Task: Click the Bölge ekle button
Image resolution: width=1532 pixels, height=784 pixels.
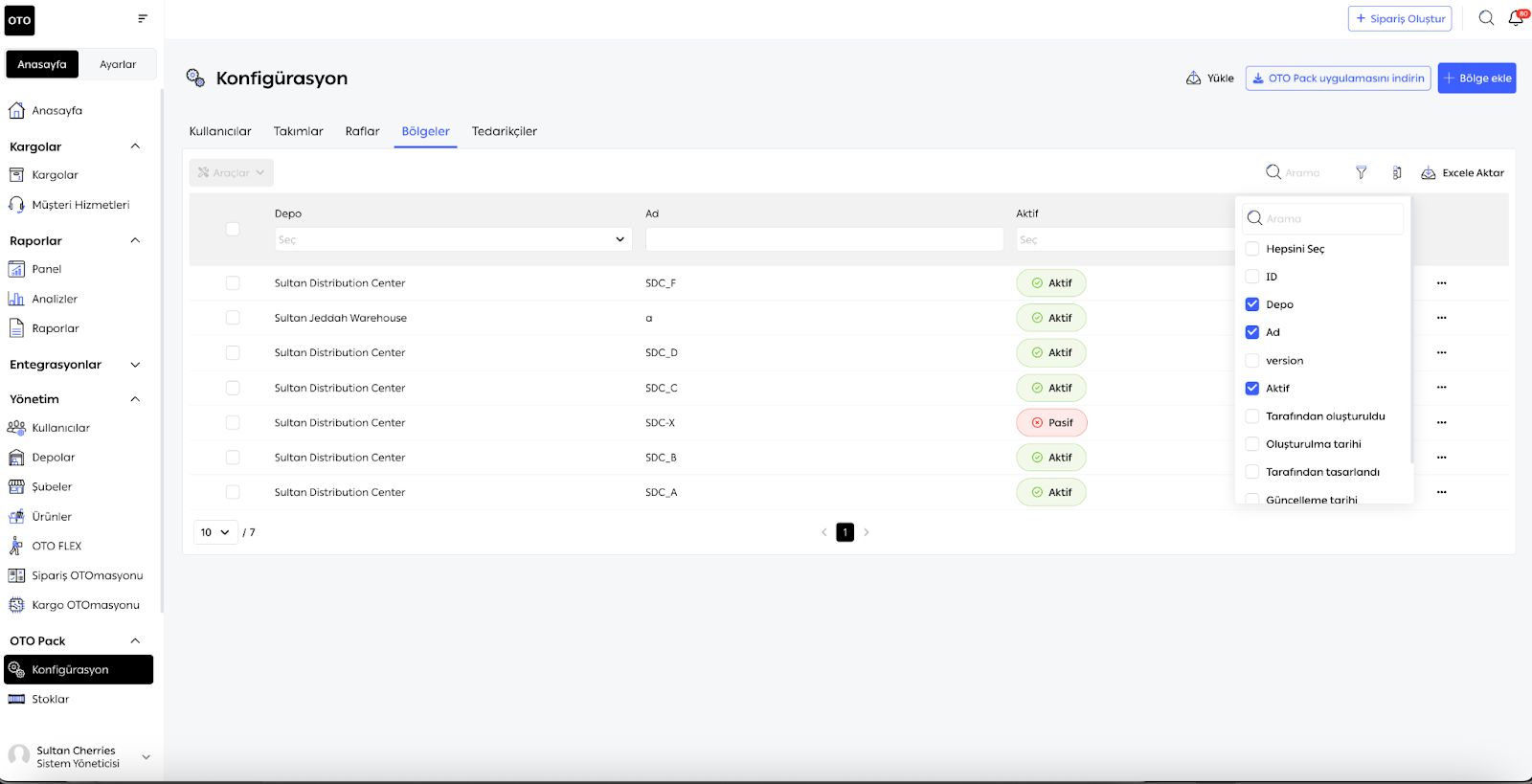Action: tap(1476, 78)
